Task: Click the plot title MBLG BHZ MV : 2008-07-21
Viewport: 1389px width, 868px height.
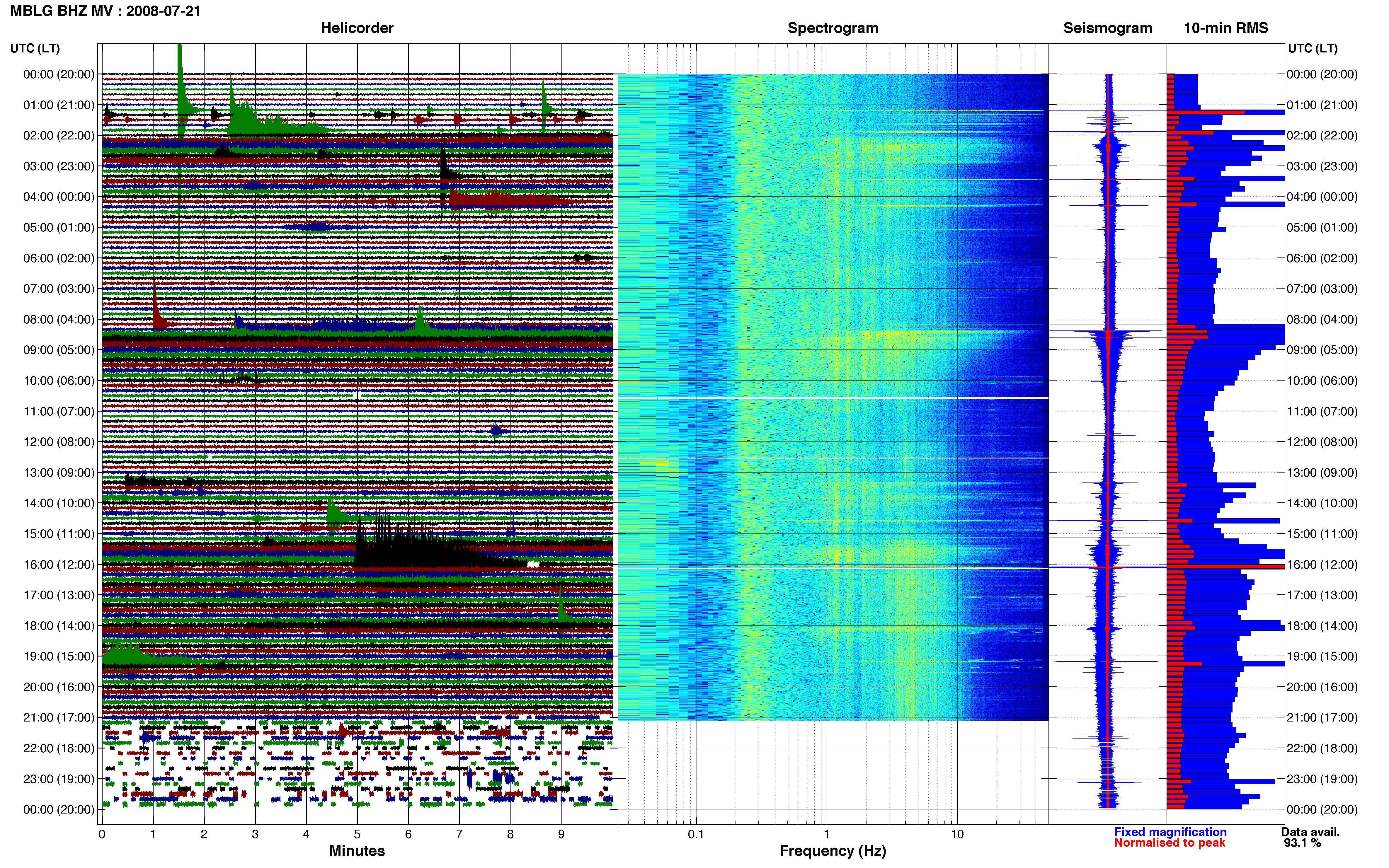Action: click(106, 11)
